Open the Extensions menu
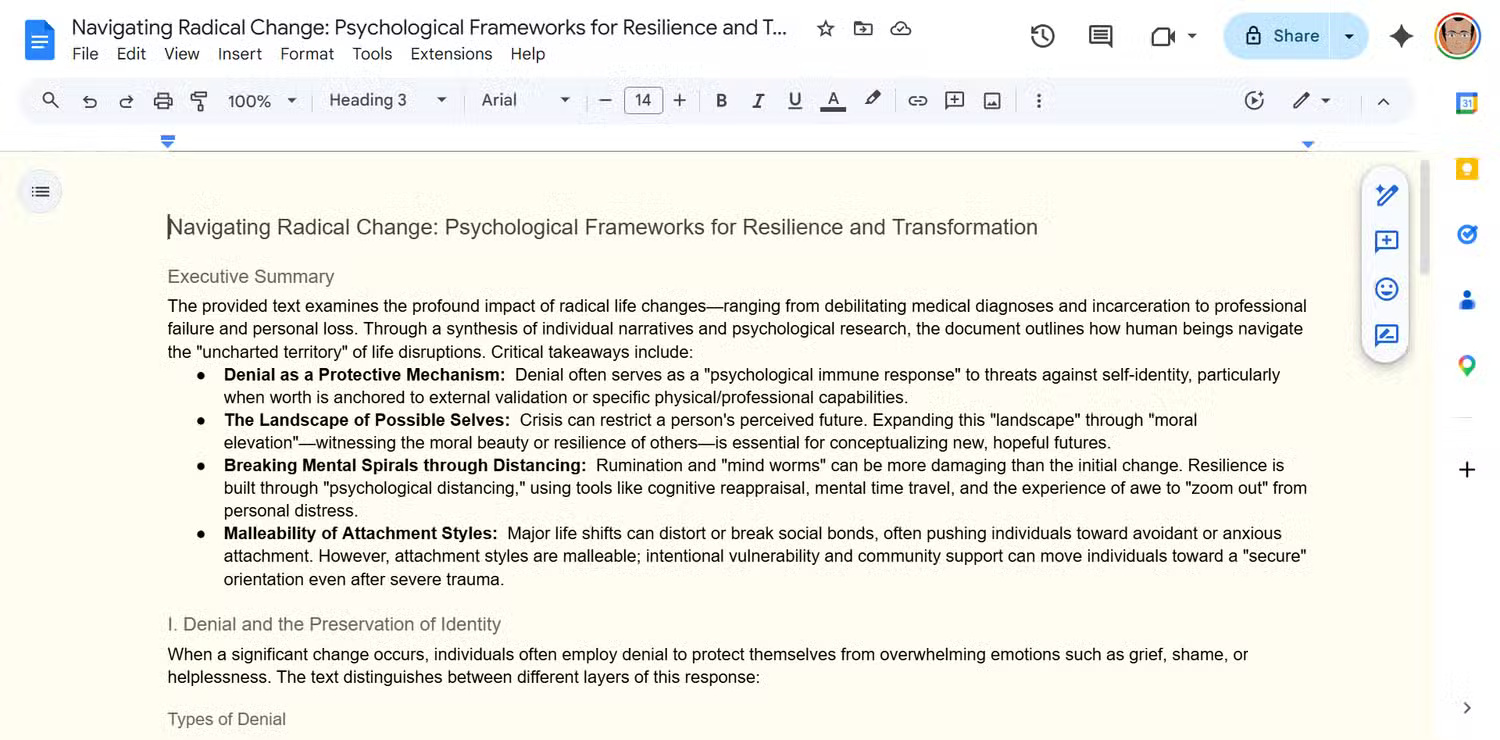This screenshot has height=740, width=1500. click(x=451, y=54)
